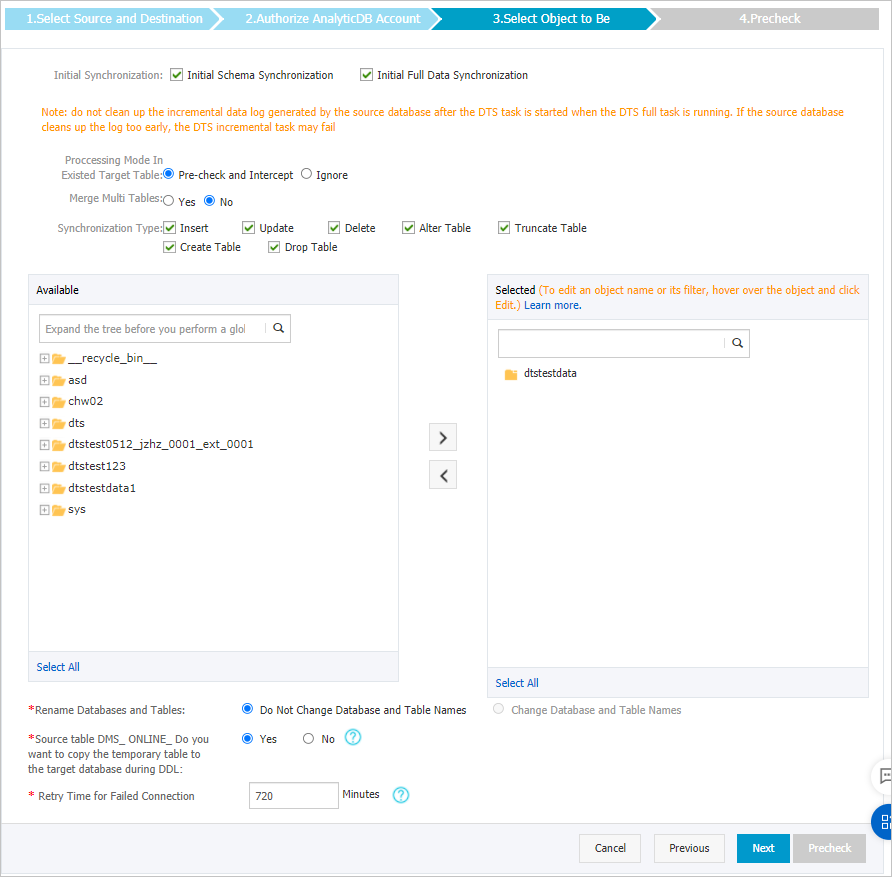Search the Selected objects panel

737,343
